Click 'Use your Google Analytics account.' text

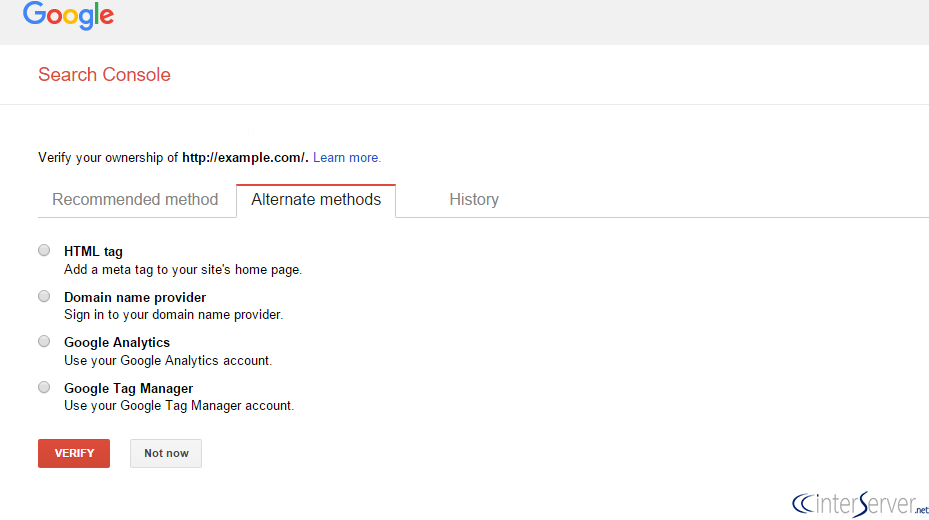168,361
